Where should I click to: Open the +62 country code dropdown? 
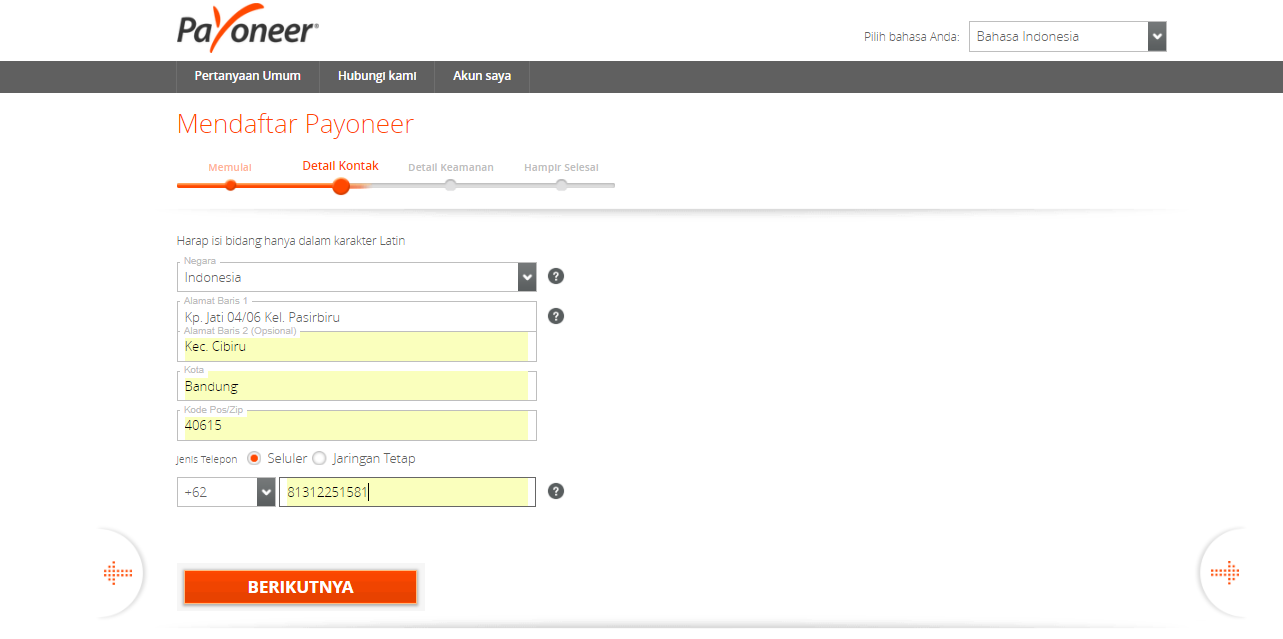(226, 492)
